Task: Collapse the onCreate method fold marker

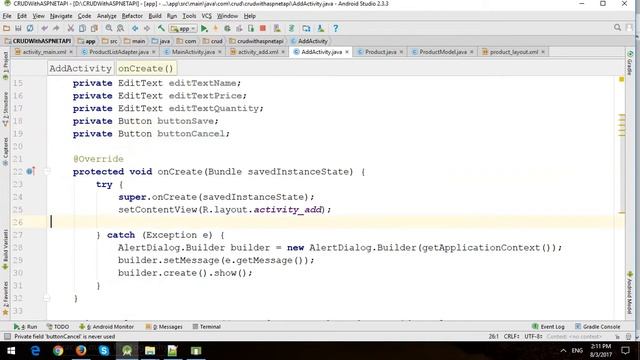Action: tap(47, 171)
